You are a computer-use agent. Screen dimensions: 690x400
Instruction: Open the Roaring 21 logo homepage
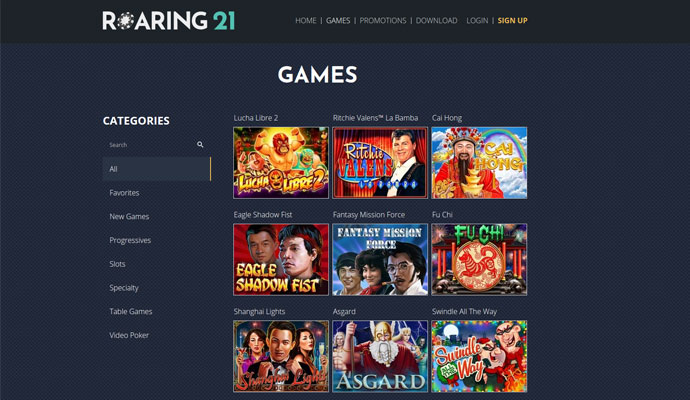pos(169,21)
